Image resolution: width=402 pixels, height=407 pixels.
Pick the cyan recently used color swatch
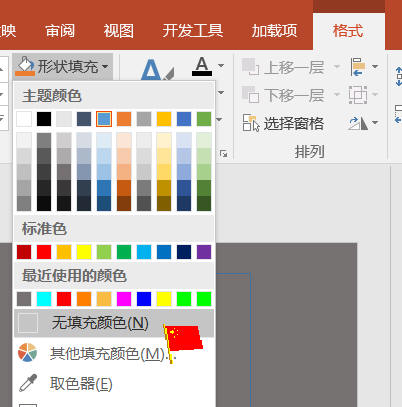click(x=44, y=299)
